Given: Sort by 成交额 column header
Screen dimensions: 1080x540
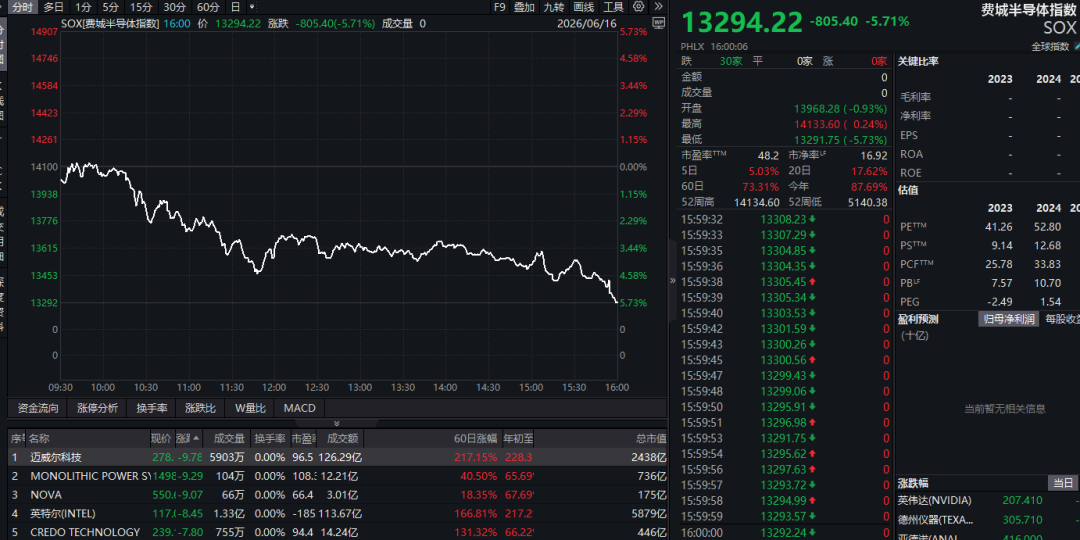Looking at the screenshot, I should 342,438.
